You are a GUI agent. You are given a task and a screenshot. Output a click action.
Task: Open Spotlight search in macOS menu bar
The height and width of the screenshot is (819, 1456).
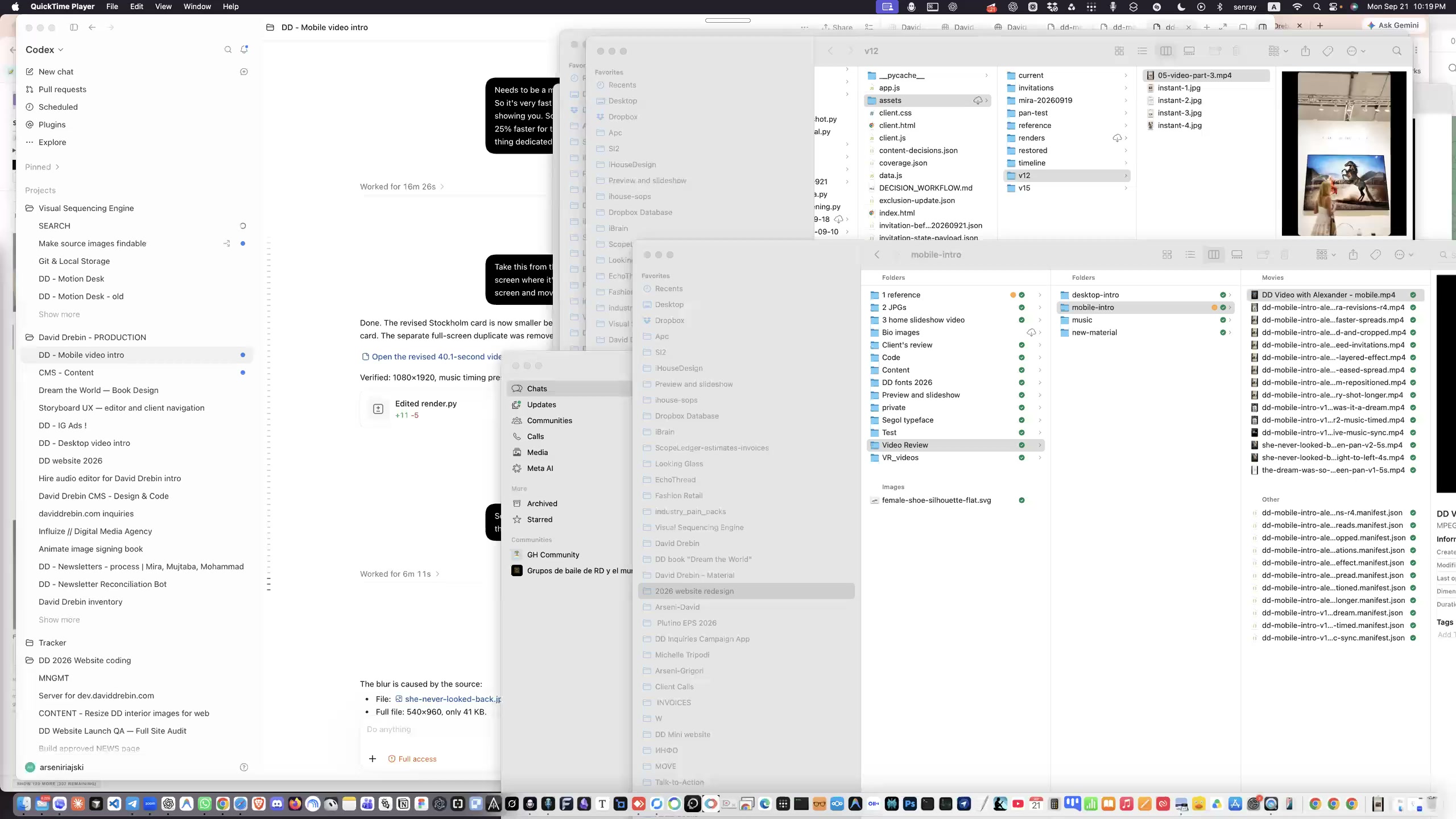click(x=1317, y=7)
